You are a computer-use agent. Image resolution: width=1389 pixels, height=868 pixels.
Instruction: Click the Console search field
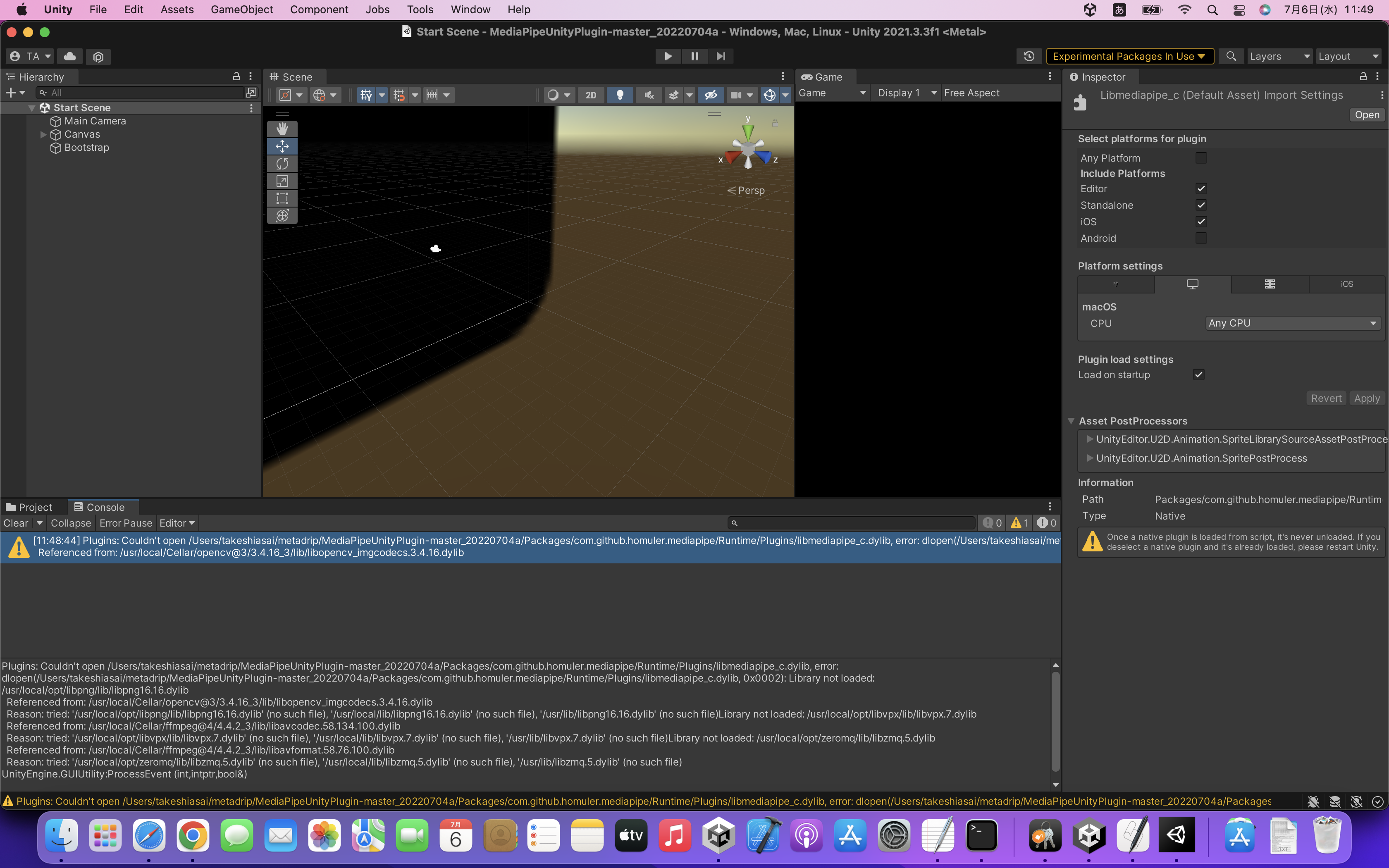click(852, 523)
